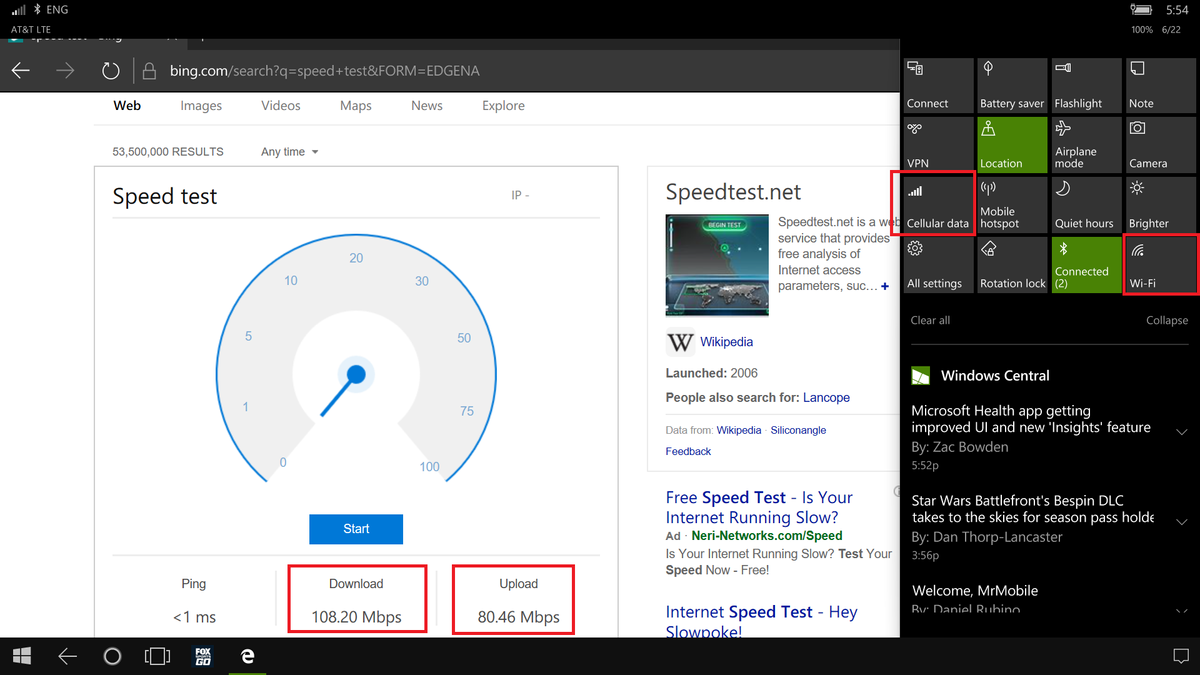The height and width of the screenshot is (675, 1200).
Task: Toggle Airplane mode off
Action: click(x=1086, y=145)
